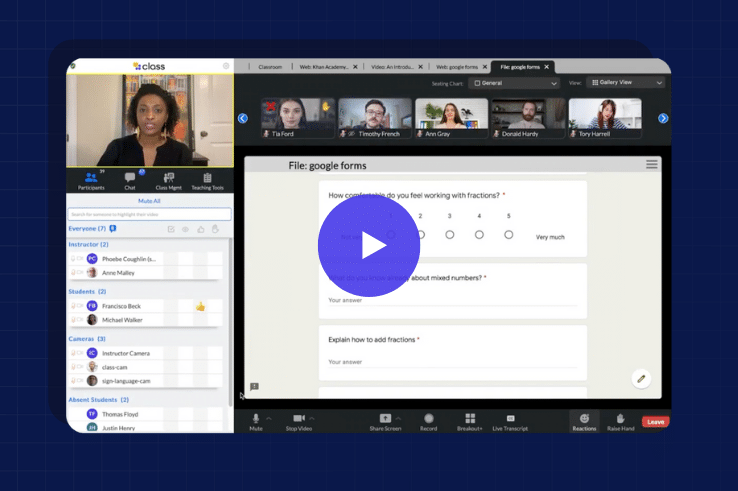Open the Gallery View dropdown
Screen dimensions: 738x491
626,82
